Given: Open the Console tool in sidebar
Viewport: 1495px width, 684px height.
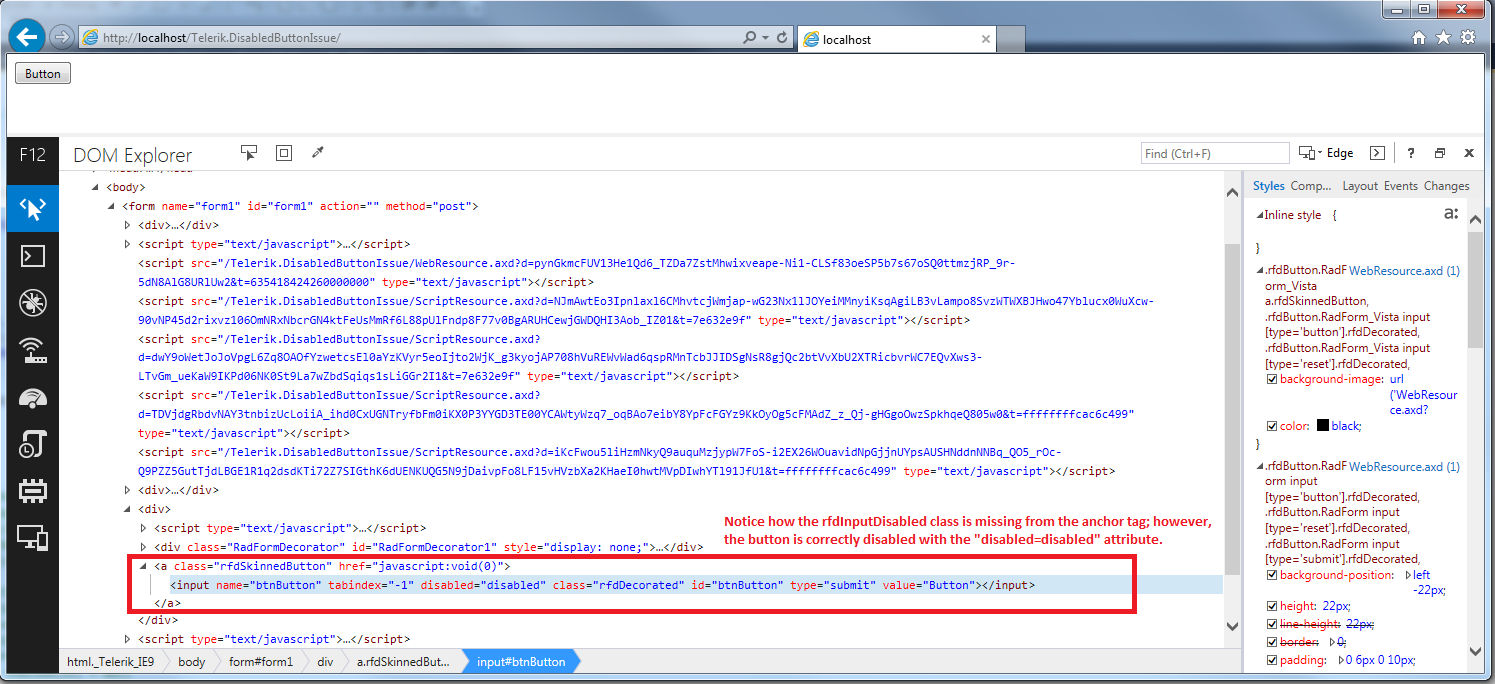Looking at the screenshot, I should coord(33,256).
